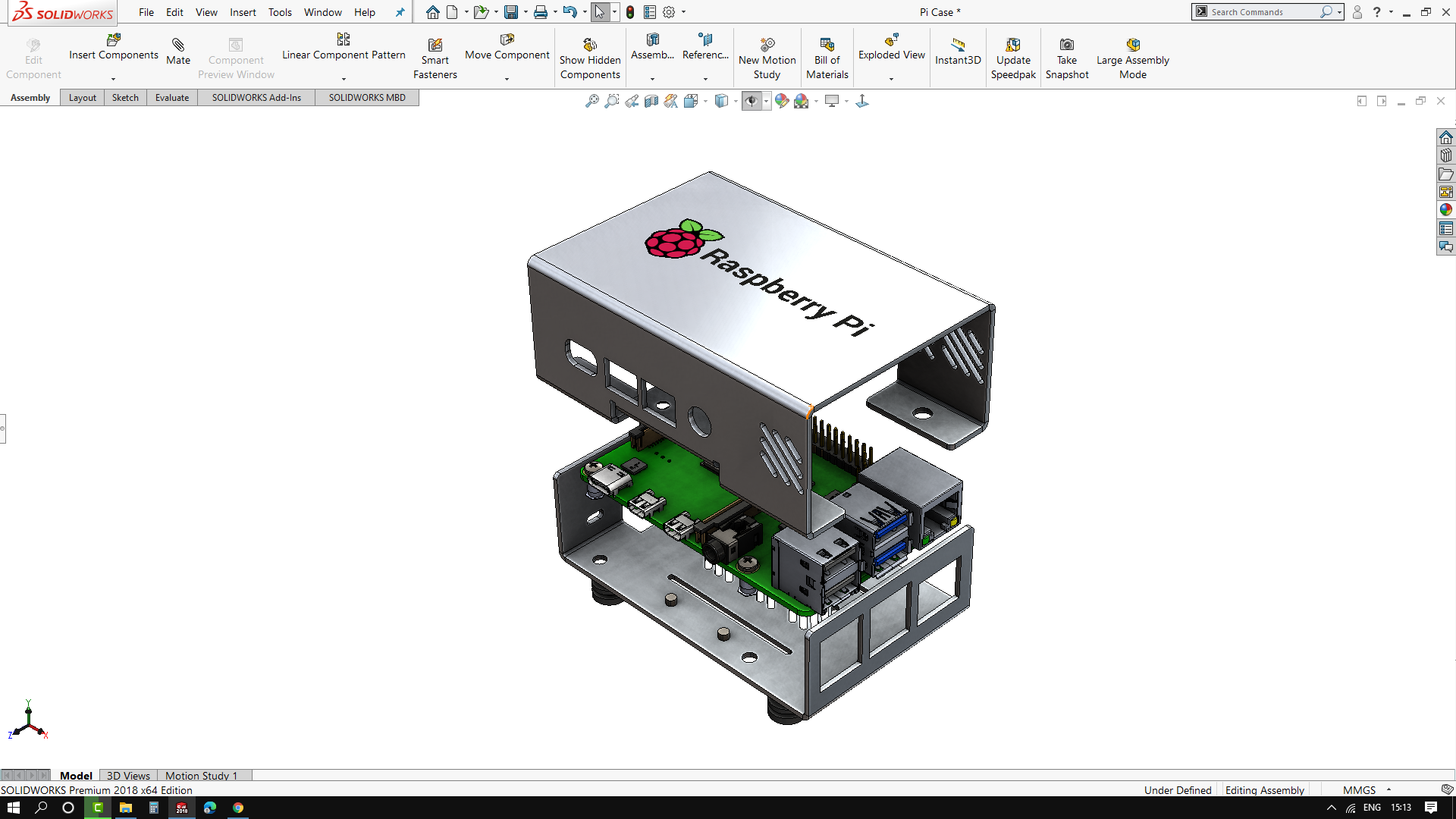
Task: Click in the Search Commands field
Action: click(x=1263, y=12)
